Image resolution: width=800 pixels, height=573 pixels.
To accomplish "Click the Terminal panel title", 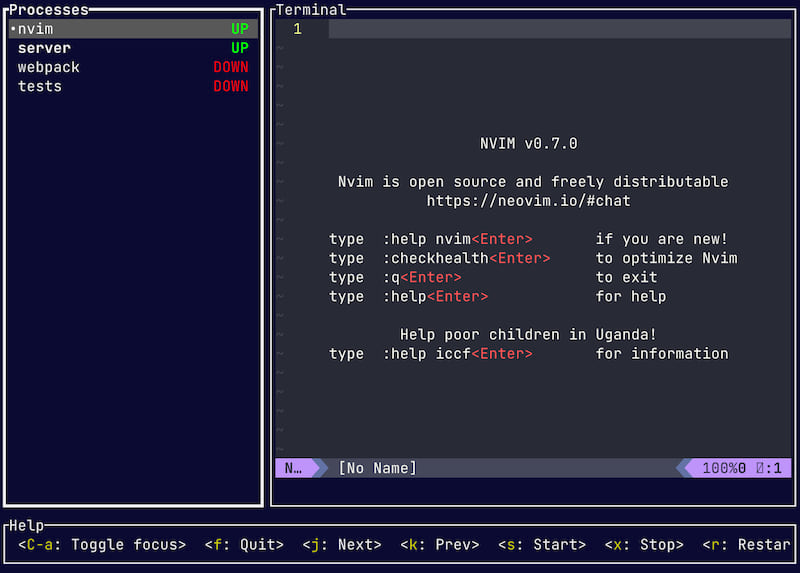I will pyautogui.click(x=311, y=10).
